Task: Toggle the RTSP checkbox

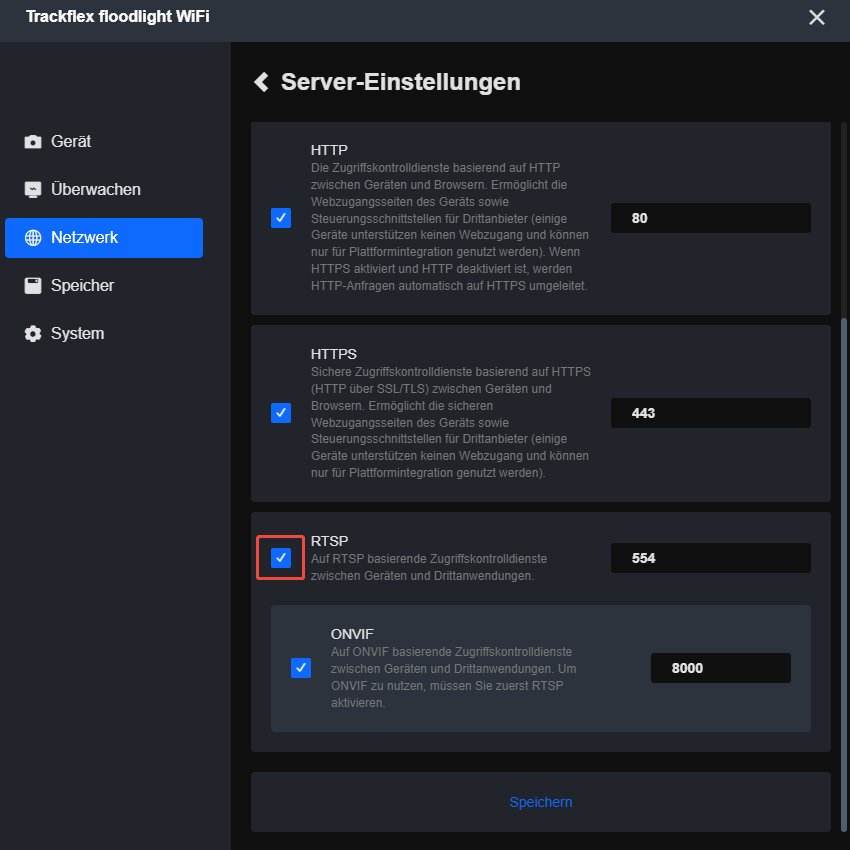Action: click(x=281, y=558)
